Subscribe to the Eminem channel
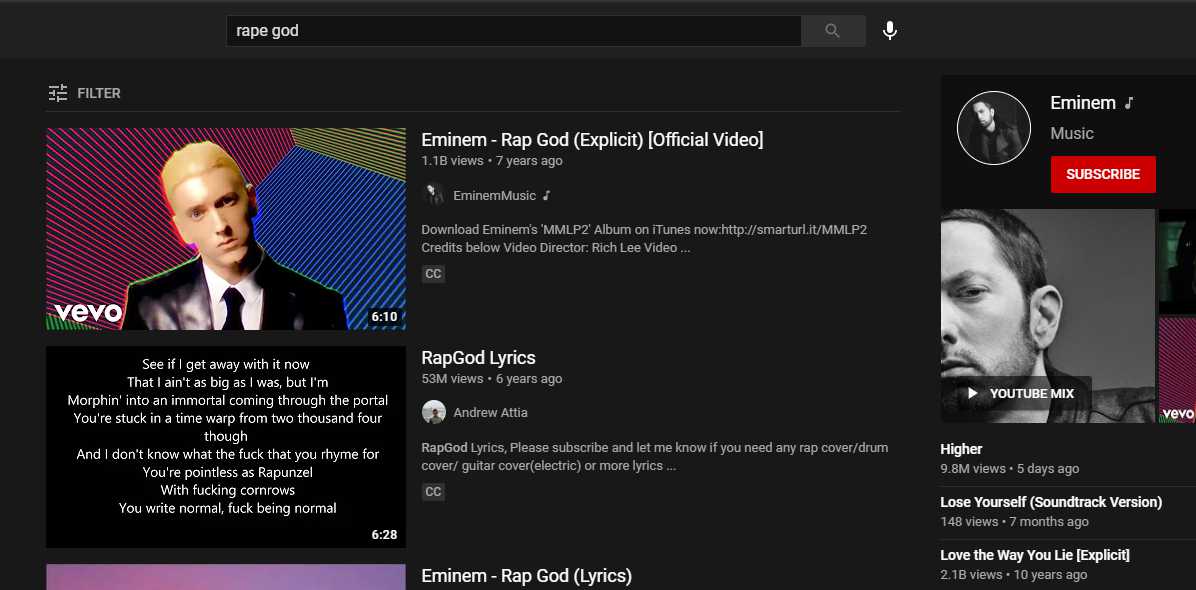This screenshot has height=590, width=1196. click(x=1102, y=174)
